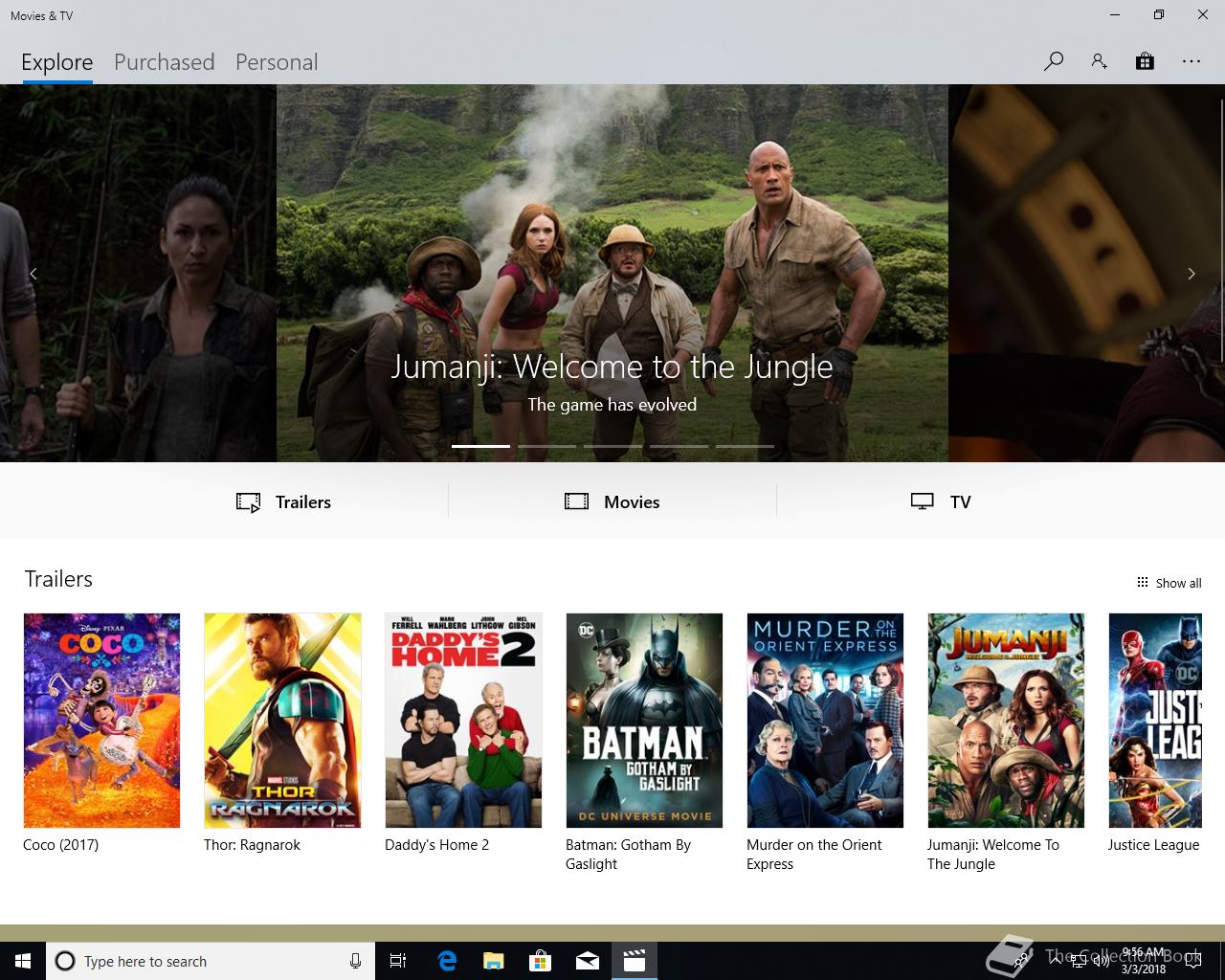The image size is (1225, 980).
Task: Click the 'Trailers' section heading
Action: coord(58,579)
